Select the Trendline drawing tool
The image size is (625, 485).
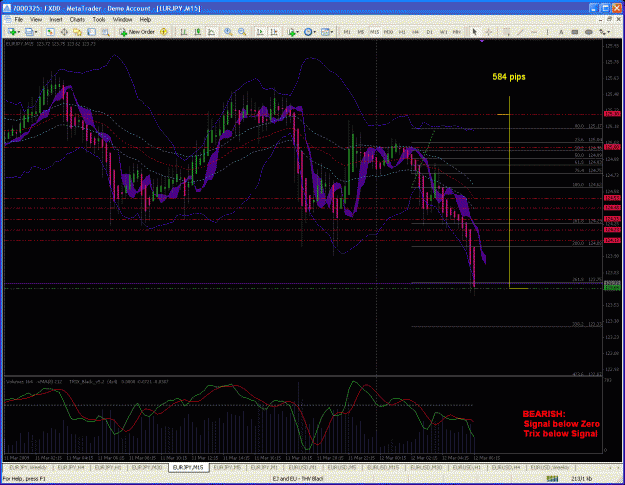tap(520, 32)
